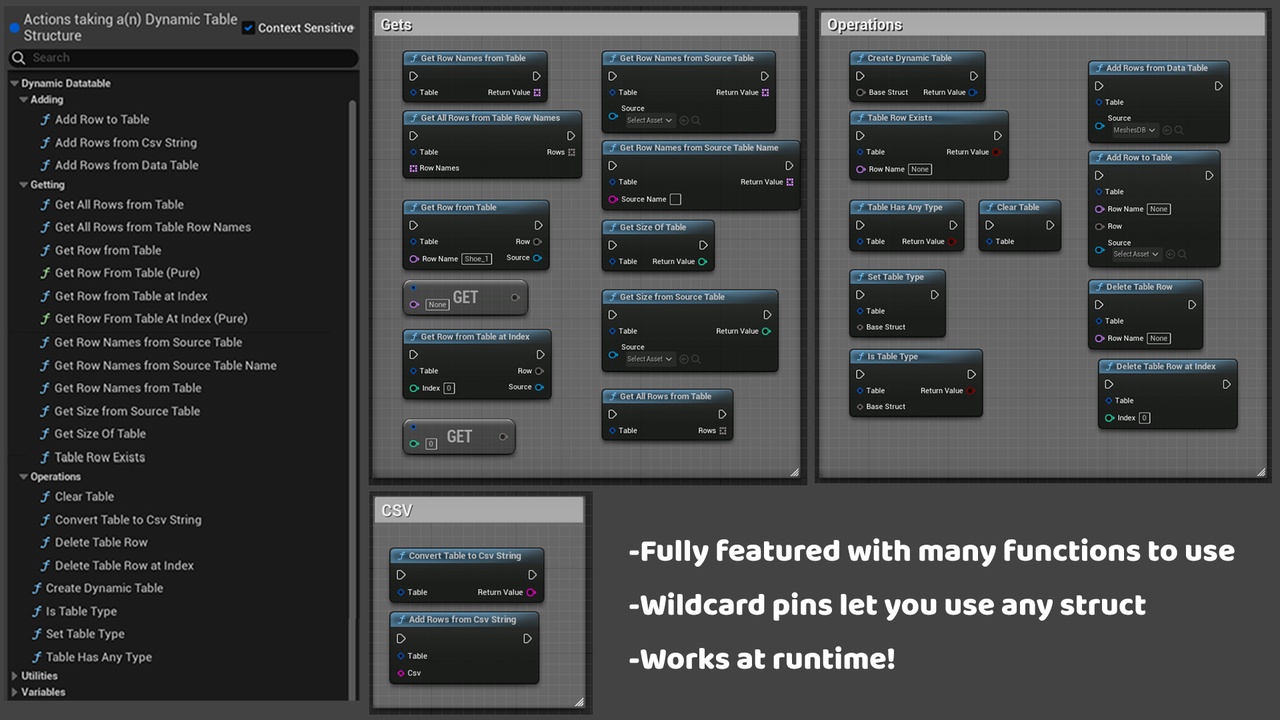Click the red Return Value pin on Table Row Exists
Viewport: 1280px width, 720px height.
[x=996, y=152]
